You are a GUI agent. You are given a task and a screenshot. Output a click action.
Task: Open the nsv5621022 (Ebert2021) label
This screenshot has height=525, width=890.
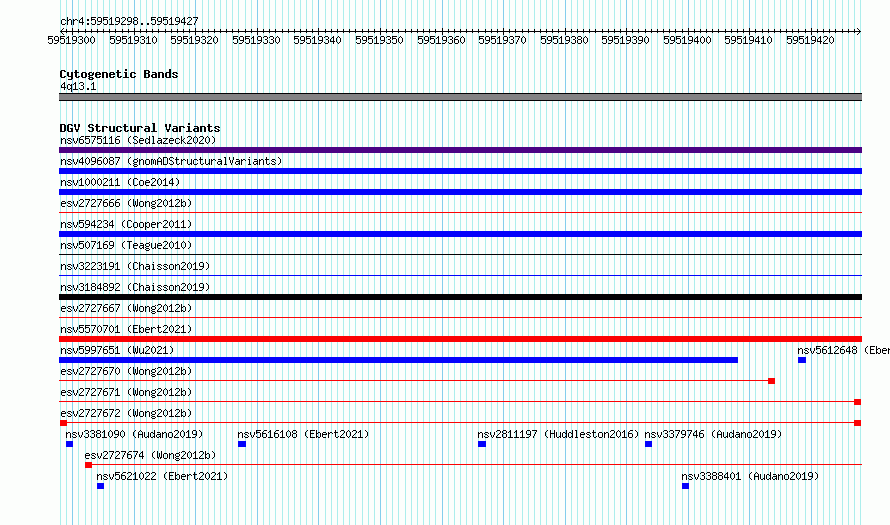pyautogui.click(x=162, y=476)
